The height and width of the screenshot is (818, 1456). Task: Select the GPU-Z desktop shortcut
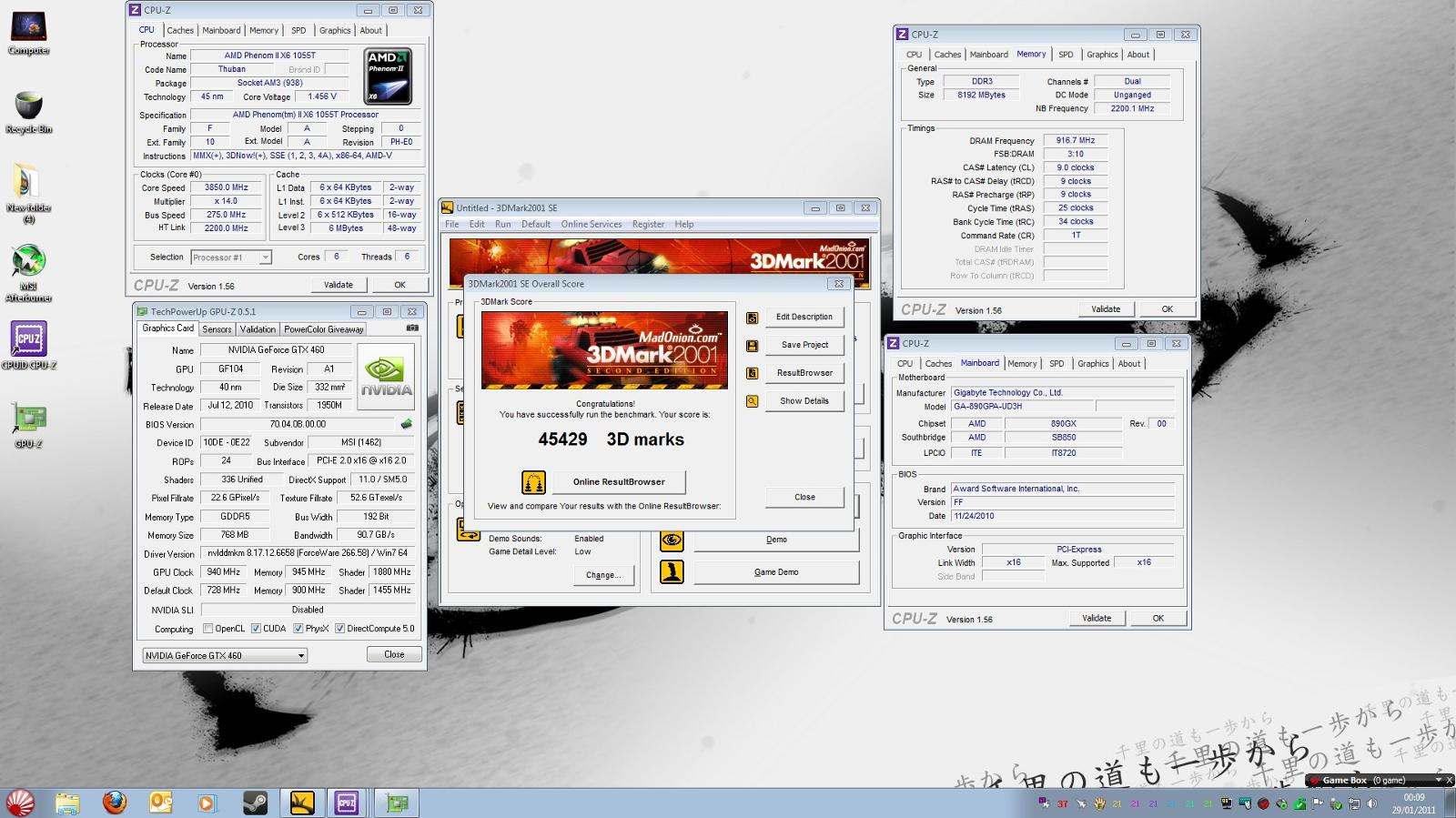pyautogui.click(x=28, y=425)
